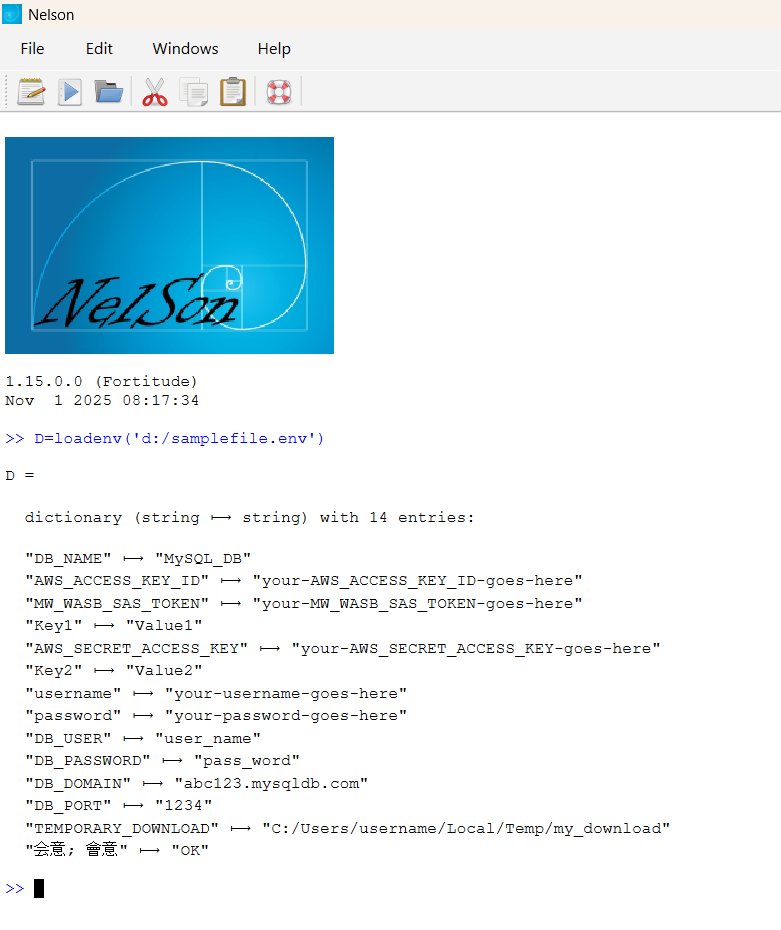The height and width of the screenshot is (930, 781).
Task: Click the dictionary with 14 entries line
Action: 250,517
